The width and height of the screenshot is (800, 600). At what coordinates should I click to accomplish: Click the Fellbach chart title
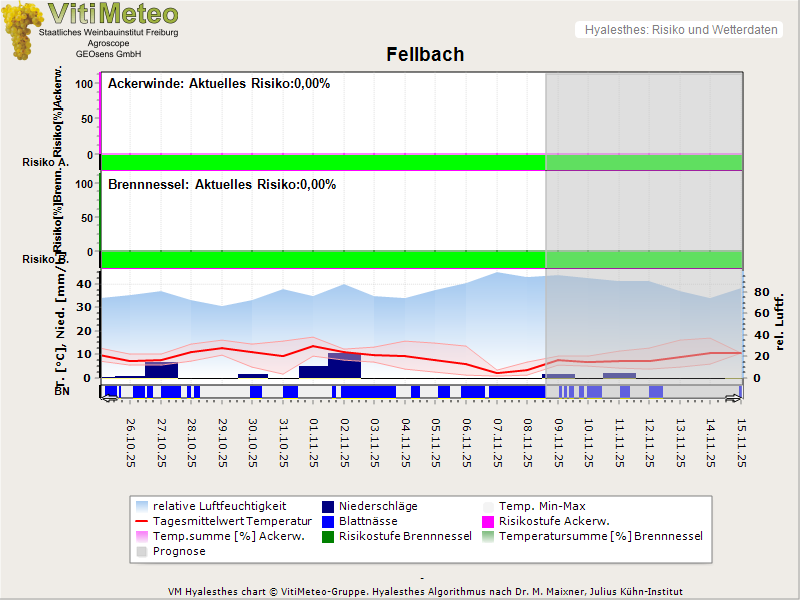click(425, 54)
